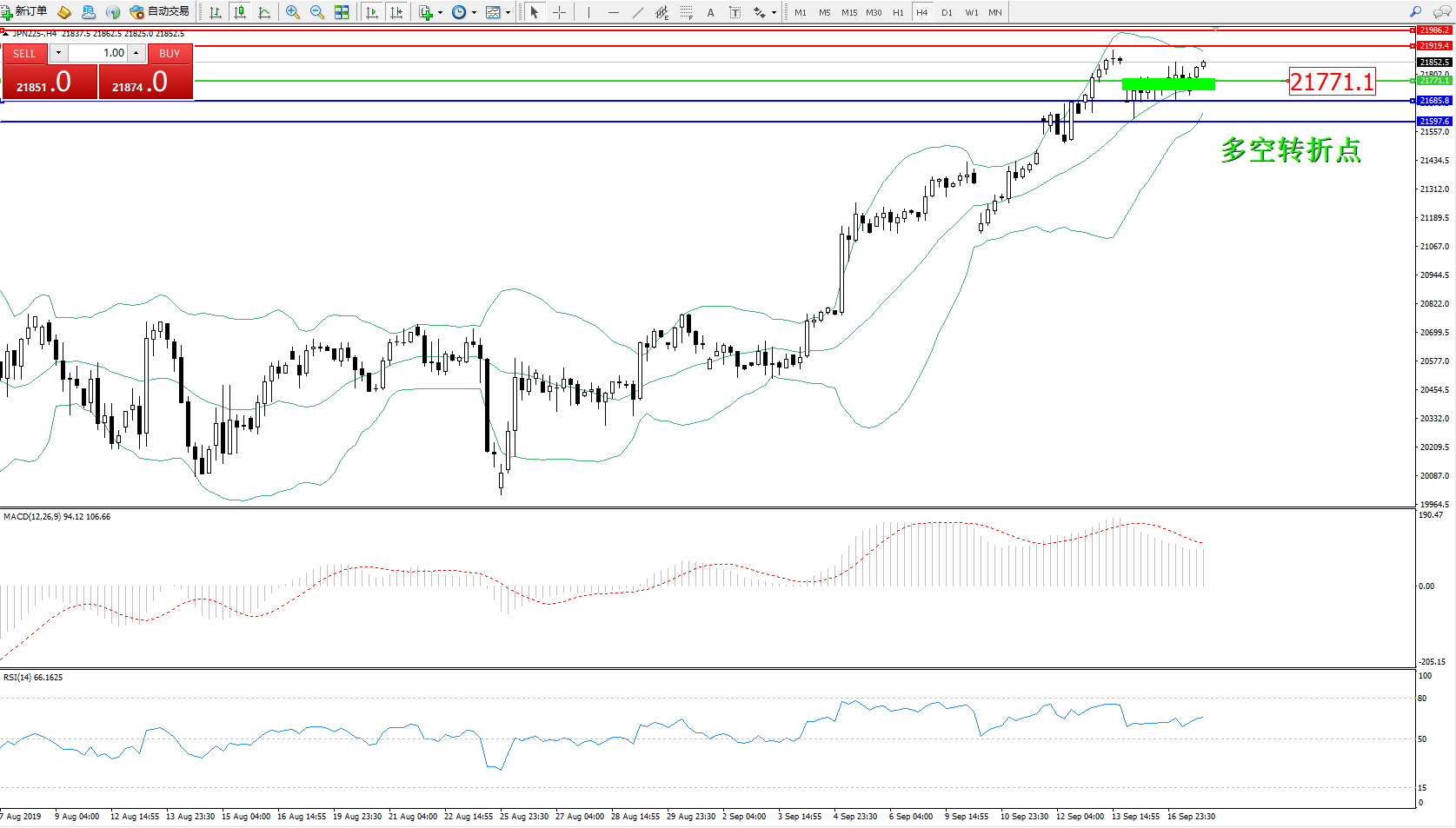Click the chart shift icon

396,12
